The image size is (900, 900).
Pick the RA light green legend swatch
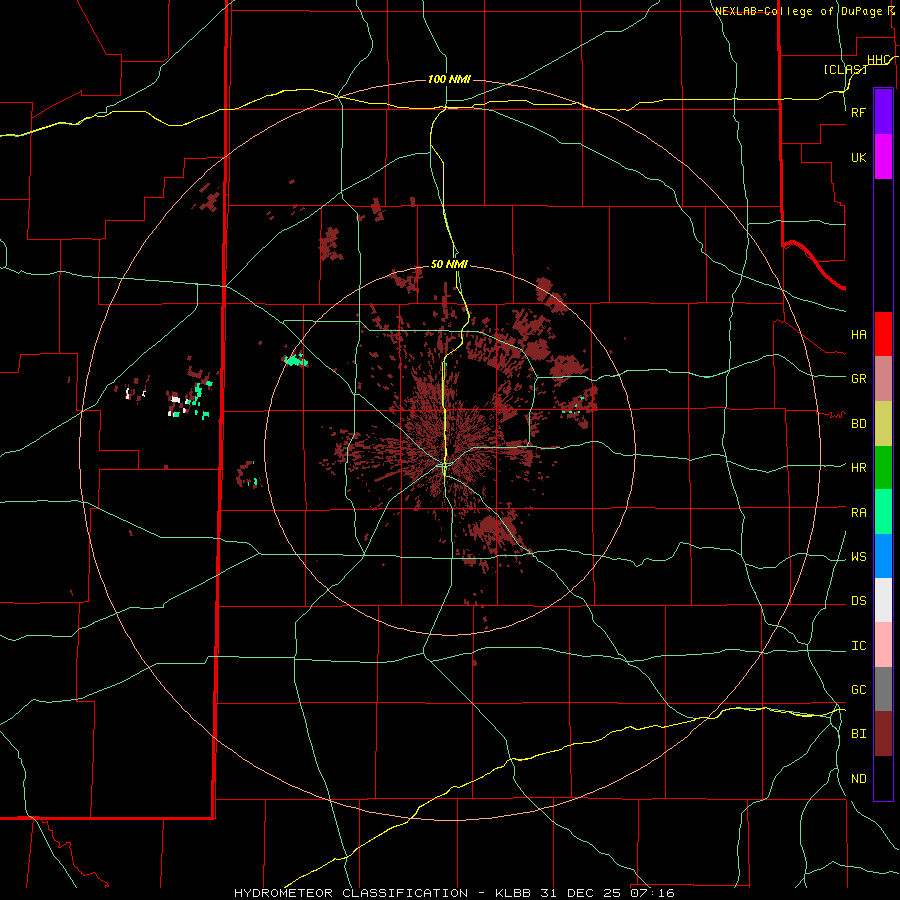pos(883,512)
